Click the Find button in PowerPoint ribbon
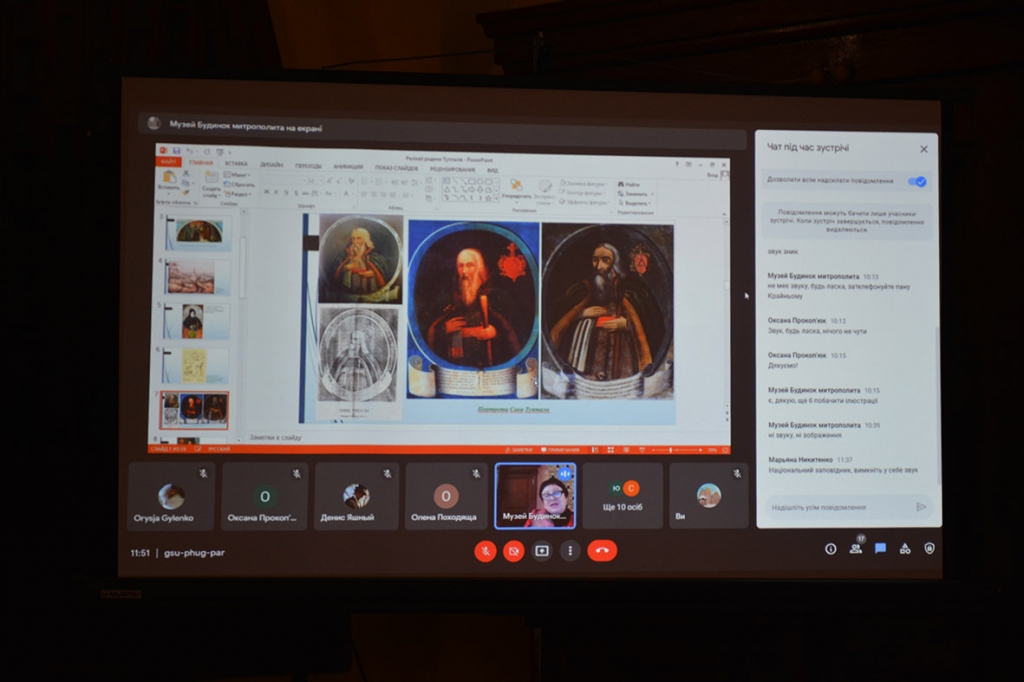1024x682 pixels. pyautogui.click(x=629, y=184)
